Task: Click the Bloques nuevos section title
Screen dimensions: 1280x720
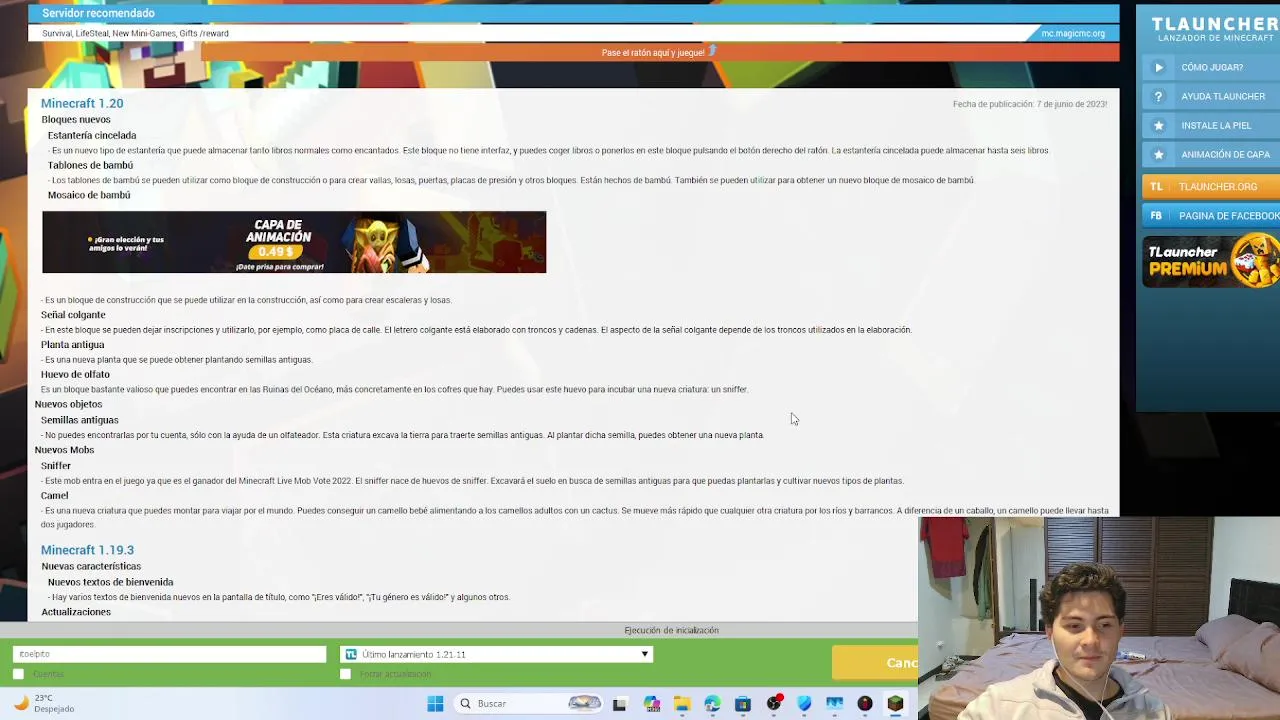Action: click(x=76, y=120)
